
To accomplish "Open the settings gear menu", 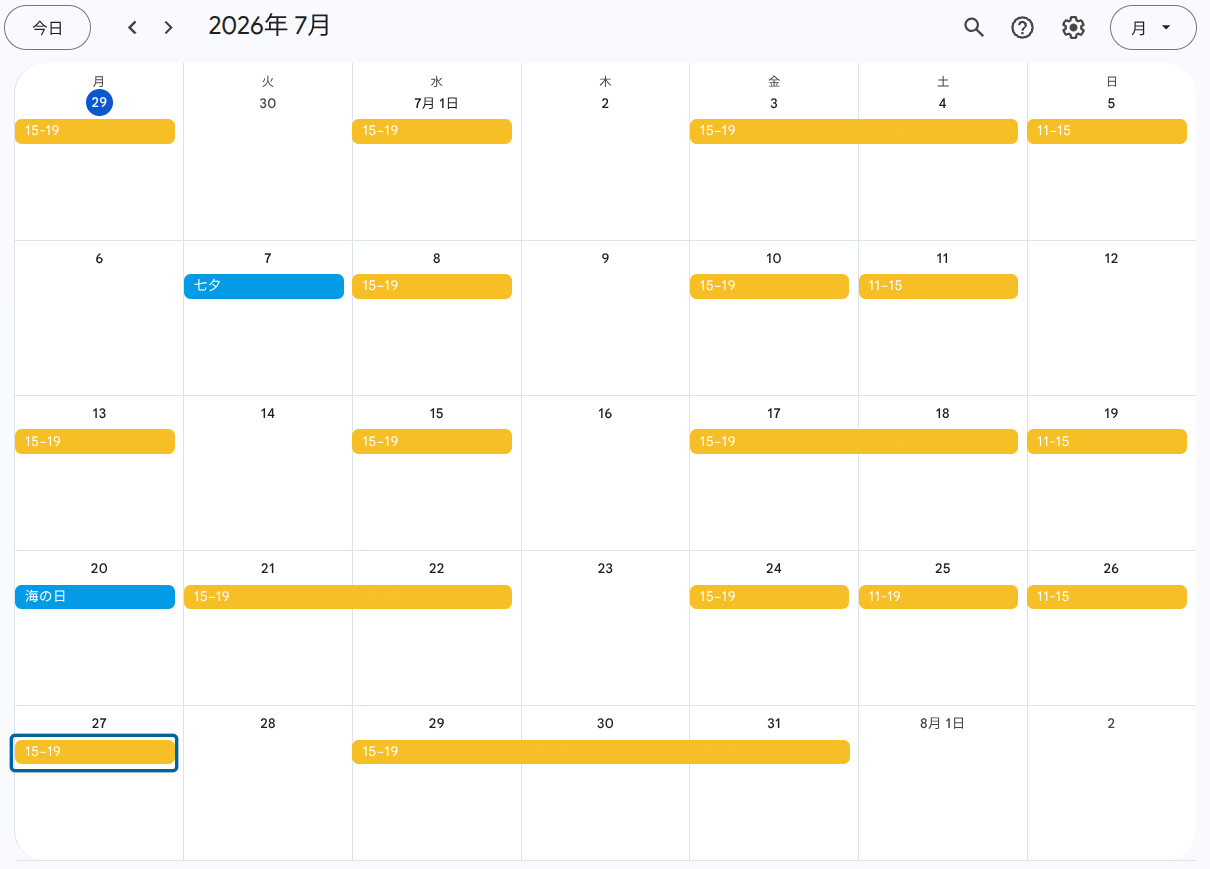I will pos(1073,28).
